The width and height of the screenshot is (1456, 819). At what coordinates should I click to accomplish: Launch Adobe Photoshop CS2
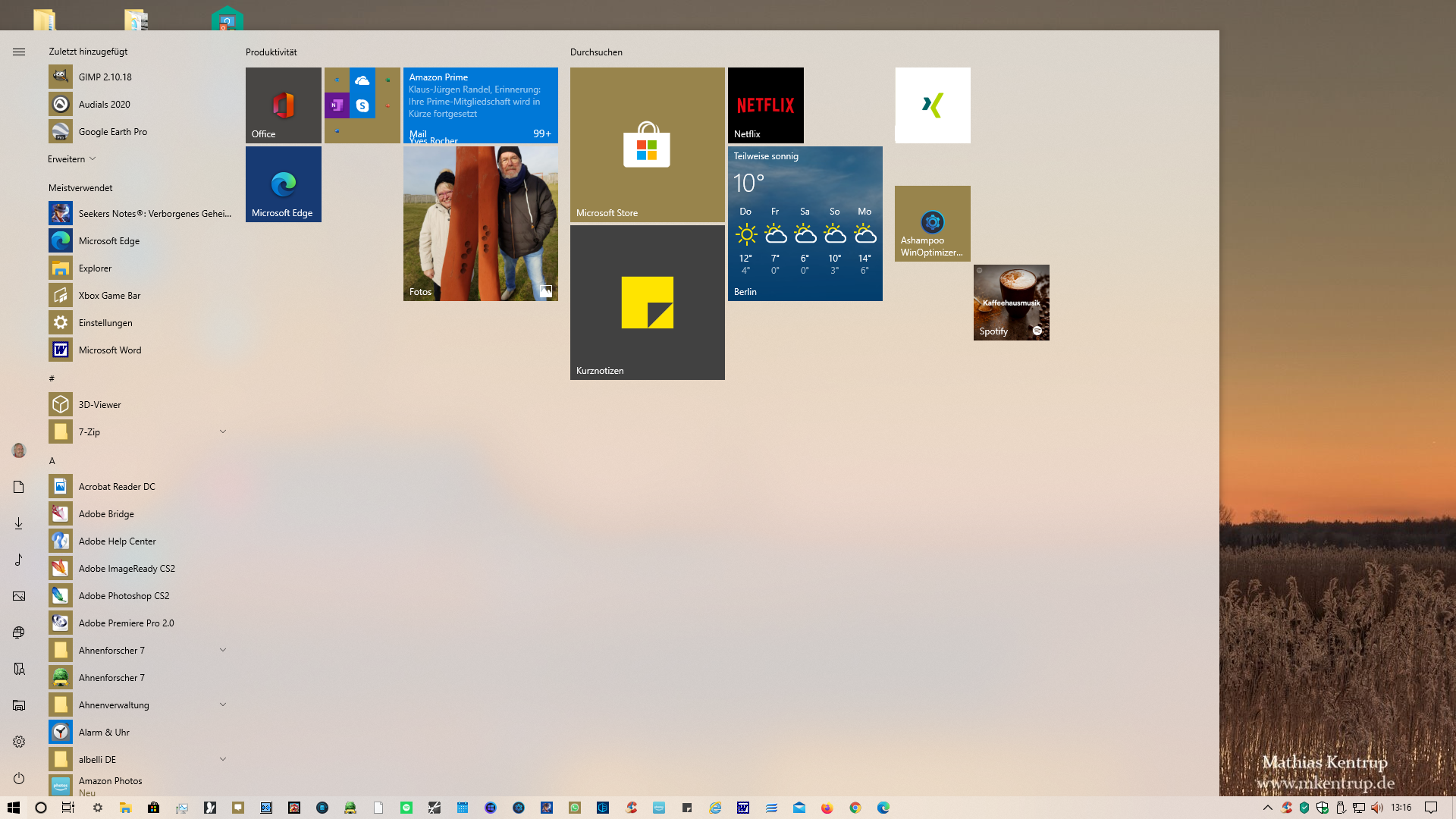(140, 596)
